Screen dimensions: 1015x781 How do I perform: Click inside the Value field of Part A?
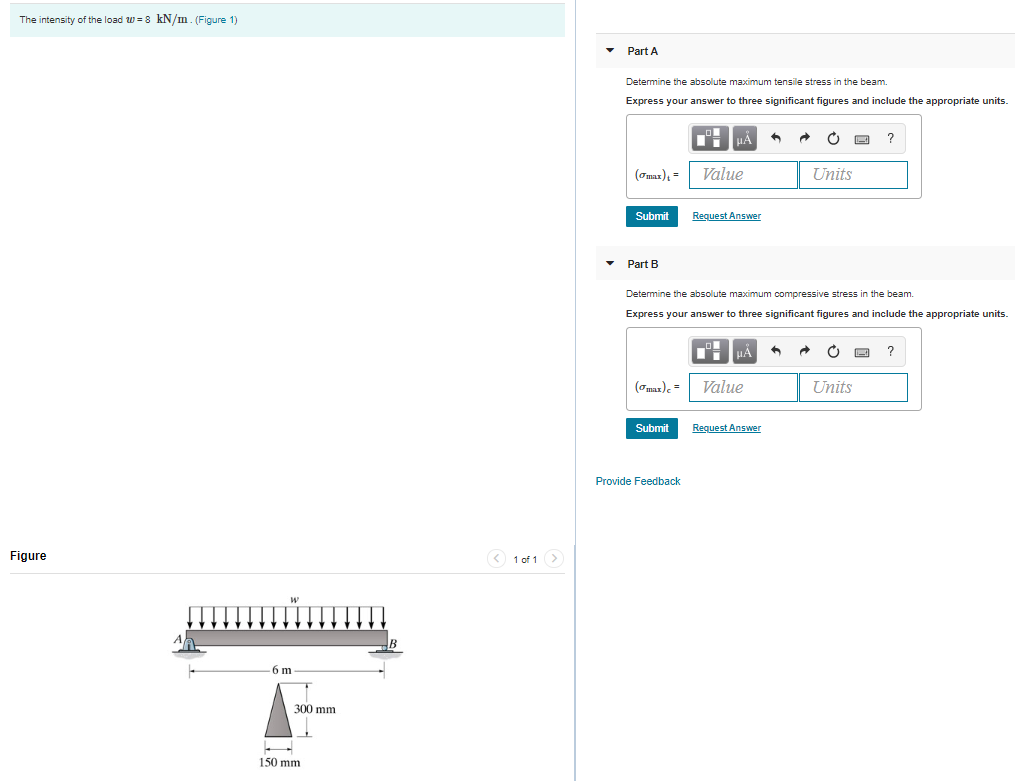point(742,174)
